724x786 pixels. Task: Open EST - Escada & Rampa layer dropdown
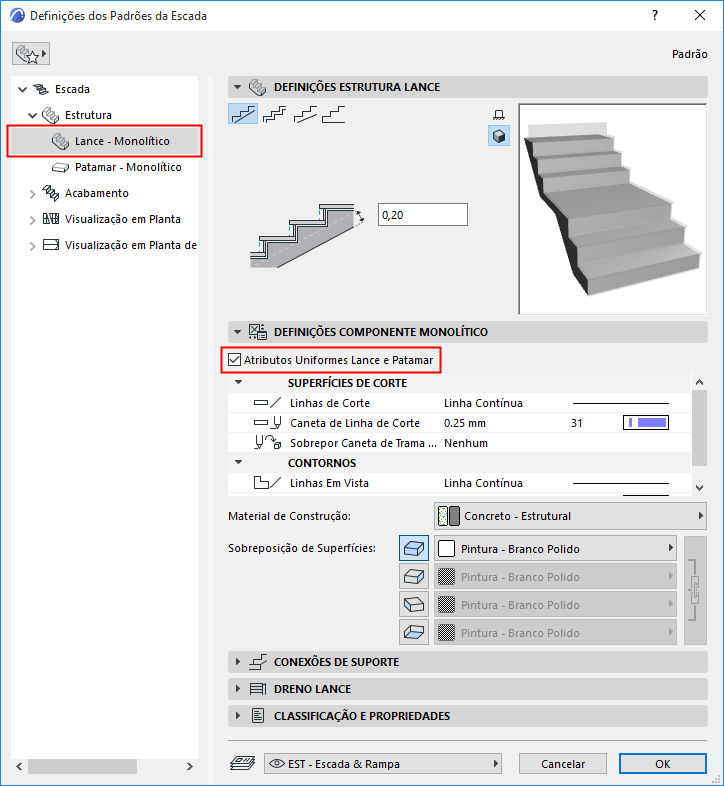tap(383, 763)
